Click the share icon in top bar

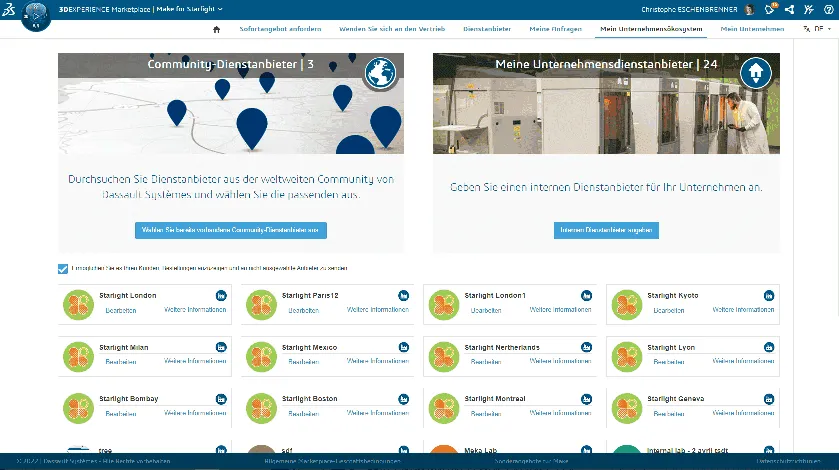pyautogui.click(x=789, y=9)
